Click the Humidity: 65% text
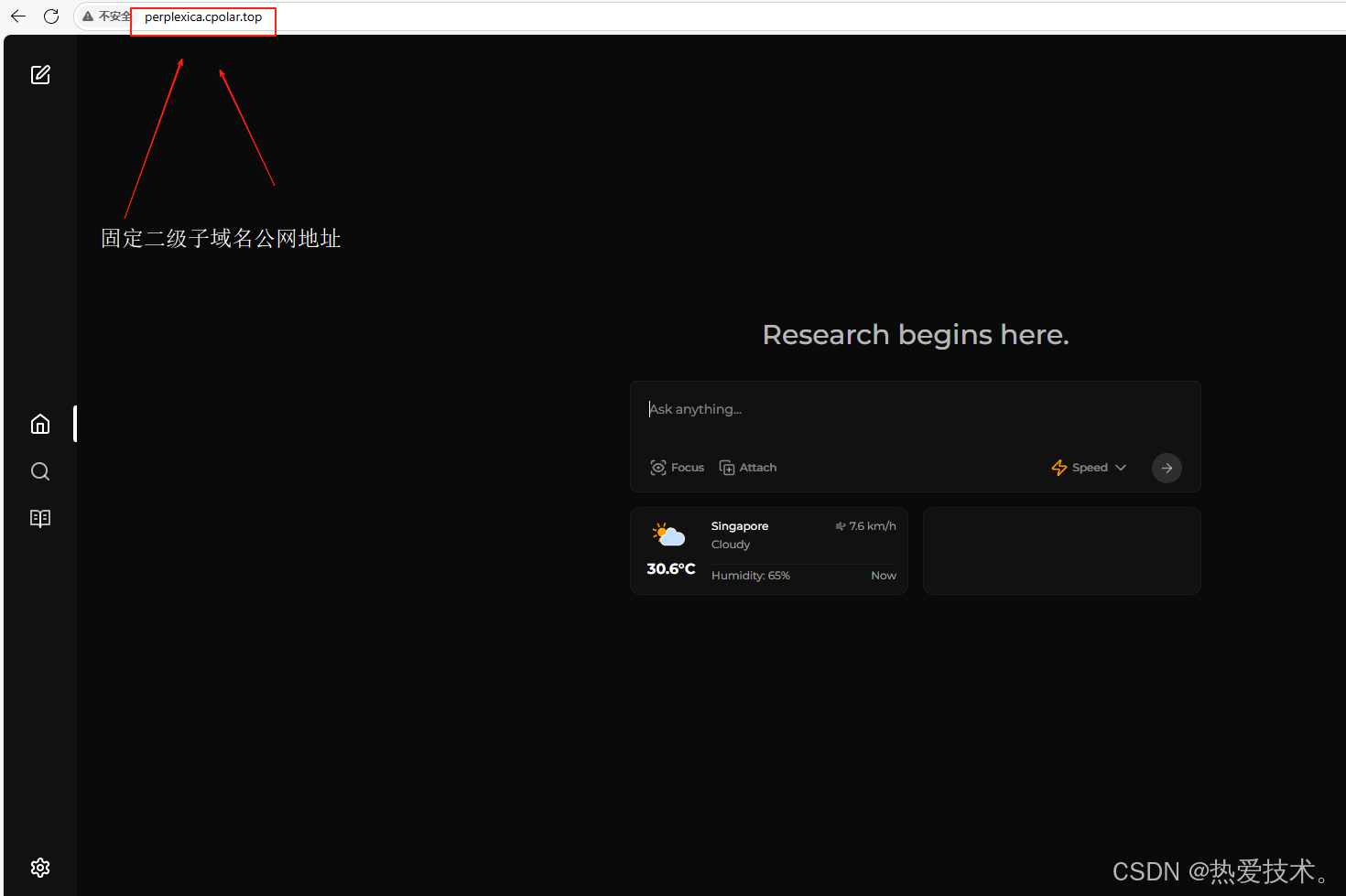Viewport: 1346px width, 896px height. [751, 576]
